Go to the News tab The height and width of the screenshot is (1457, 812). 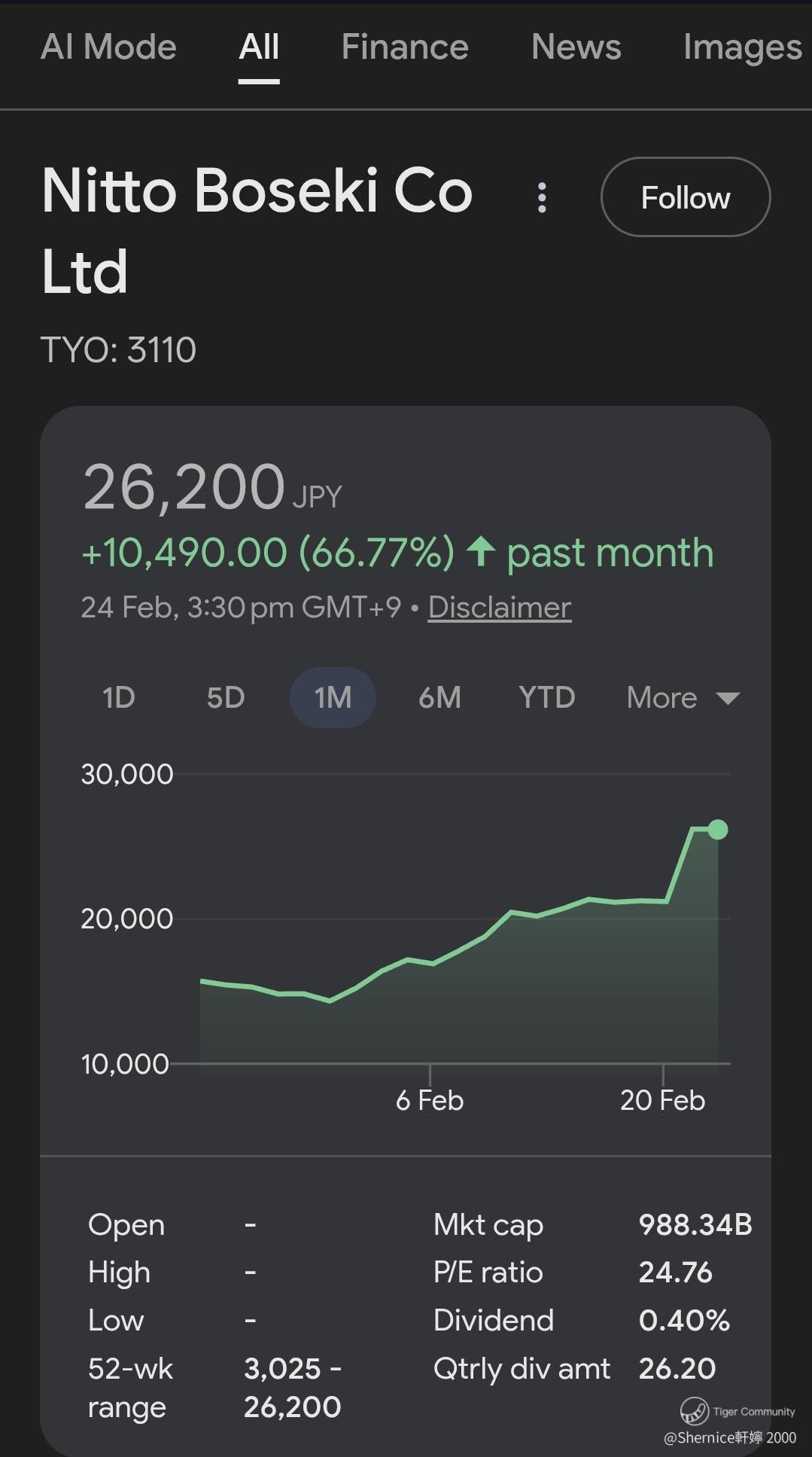click(576, 47)
